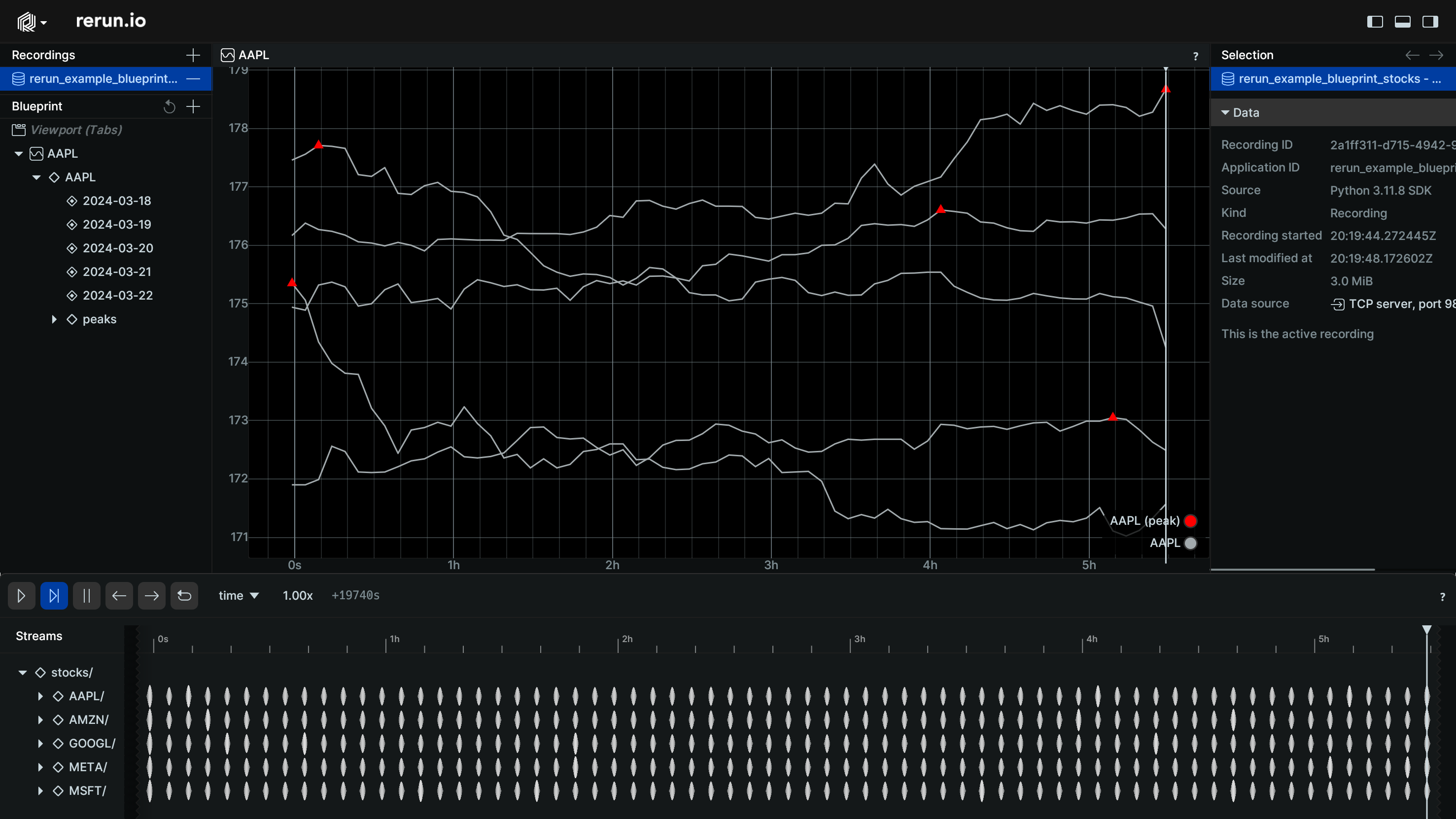1456x819 pixels.
Task: Select the 2024-03-21 entity
Action: pos(116,273)
